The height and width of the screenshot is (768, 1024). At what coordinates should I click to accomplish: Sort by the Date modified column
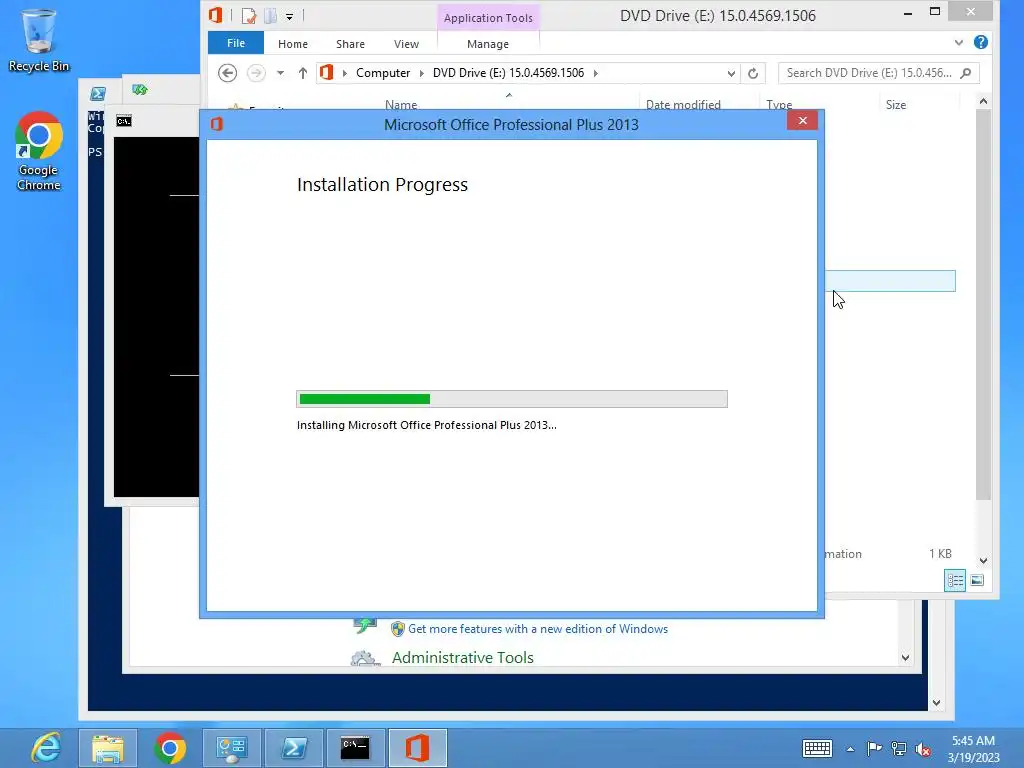683,104
